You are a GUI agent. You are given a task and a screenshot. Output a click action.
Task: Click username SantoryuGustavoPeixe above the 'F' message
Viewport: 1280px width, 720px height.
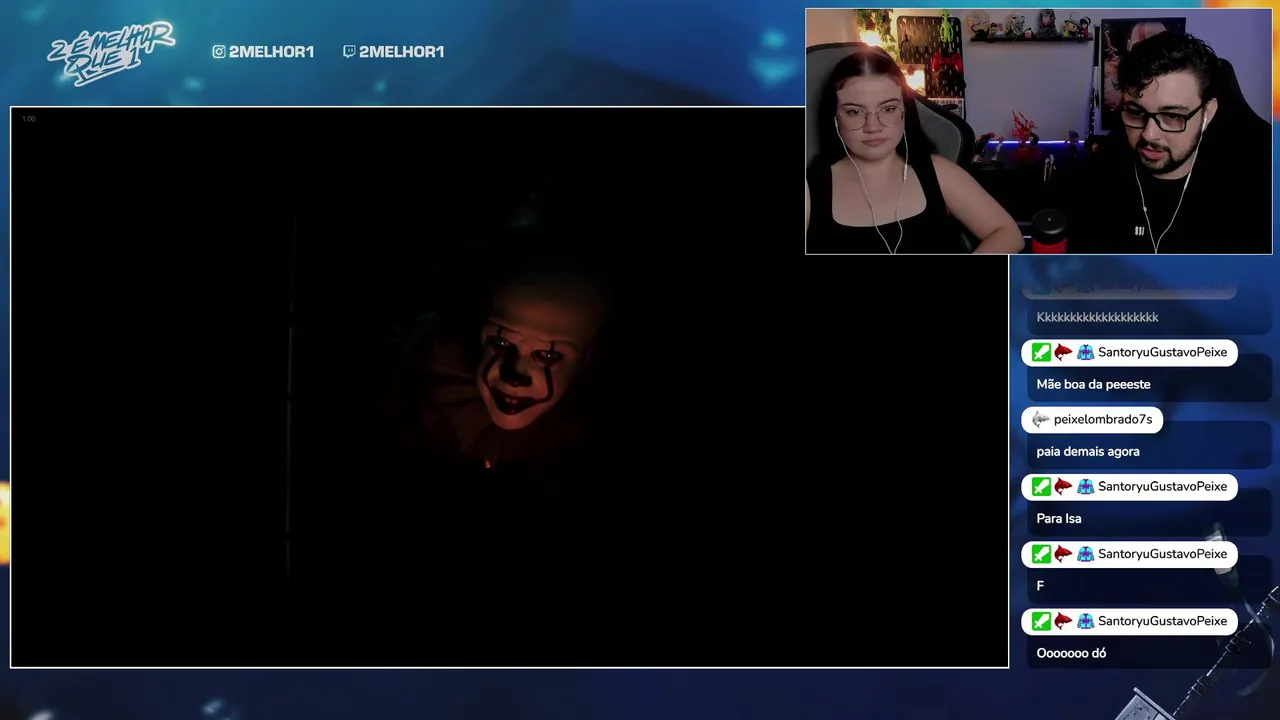1162,554
